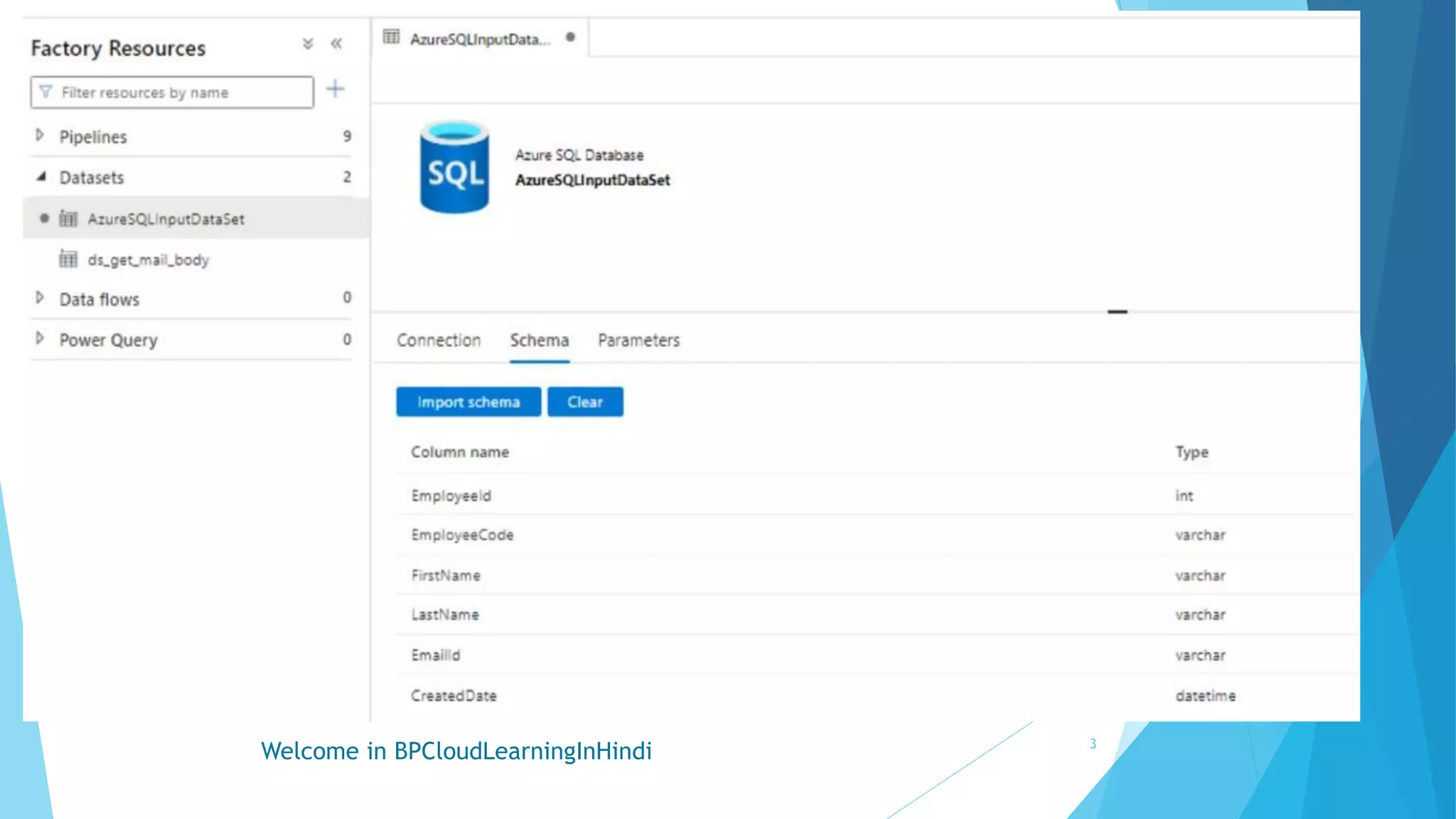Viewport: 1456px width, 819px height.
Task: Click the Power Query label
Action: pyautogui.click(x=108, y=341)
